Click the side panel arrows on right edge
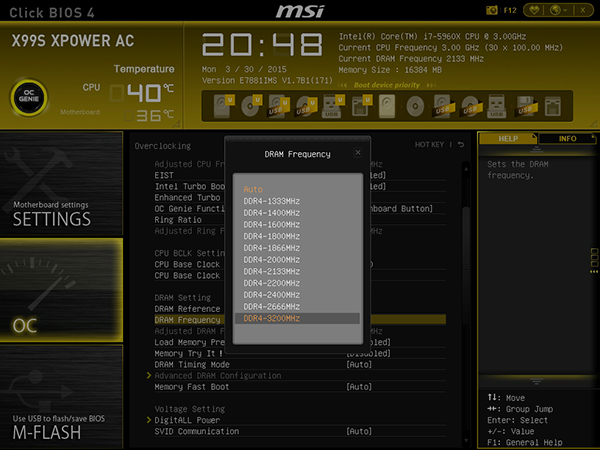Viewport: 600px width, 450px height. (x=594, y=272)
